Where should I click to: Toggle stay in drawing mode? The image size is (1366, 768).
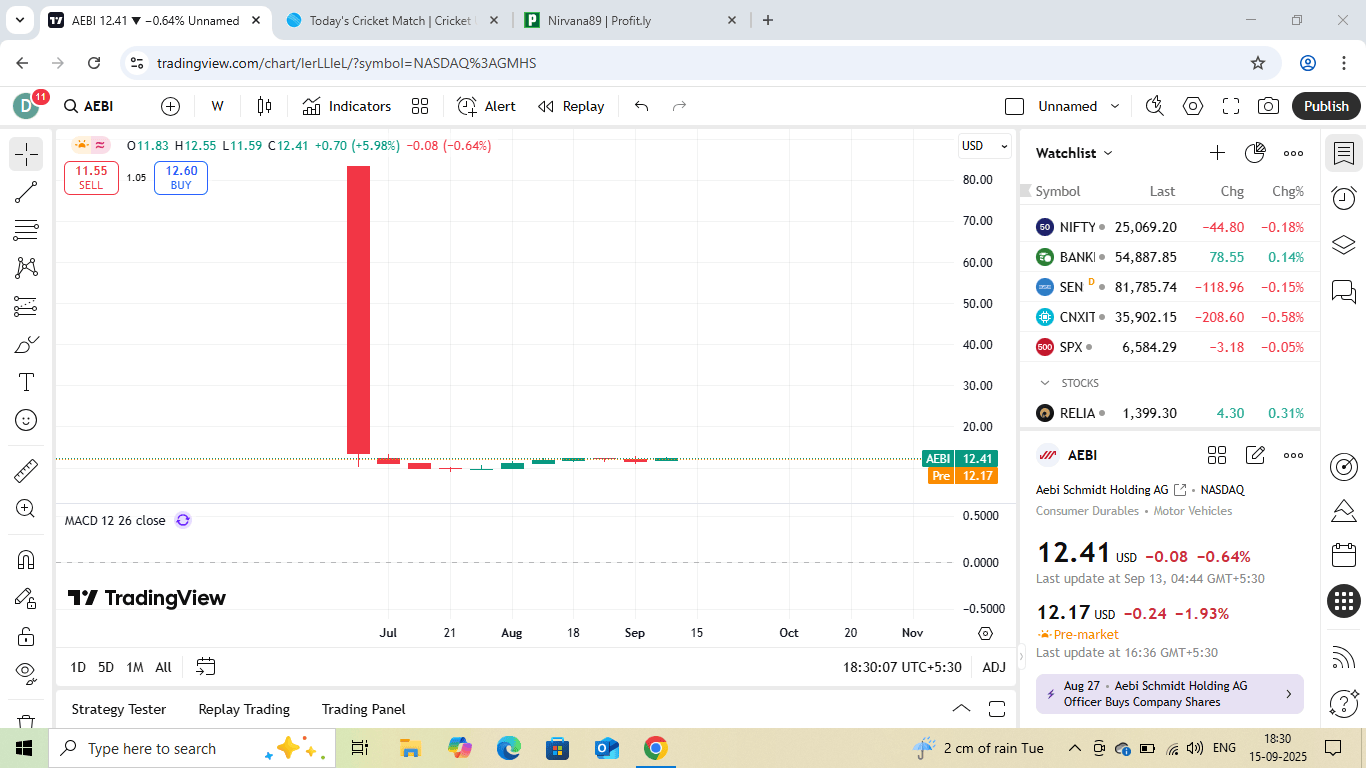click(x=26, y=598)
